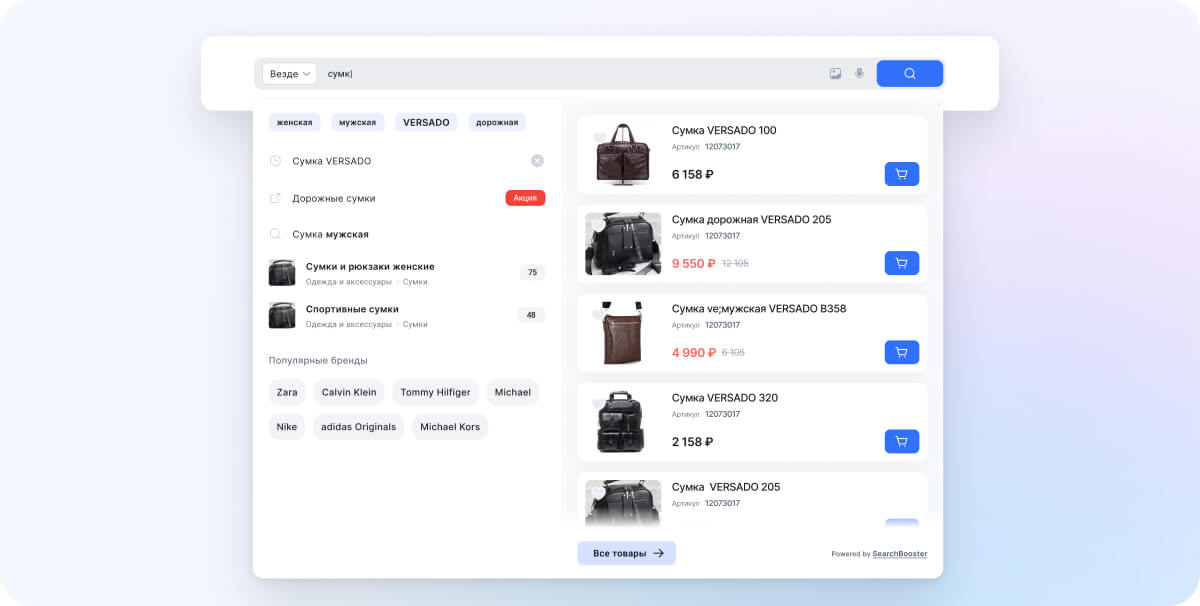Click the 75 count badge

pyautogui.click(x=532, y=273)
